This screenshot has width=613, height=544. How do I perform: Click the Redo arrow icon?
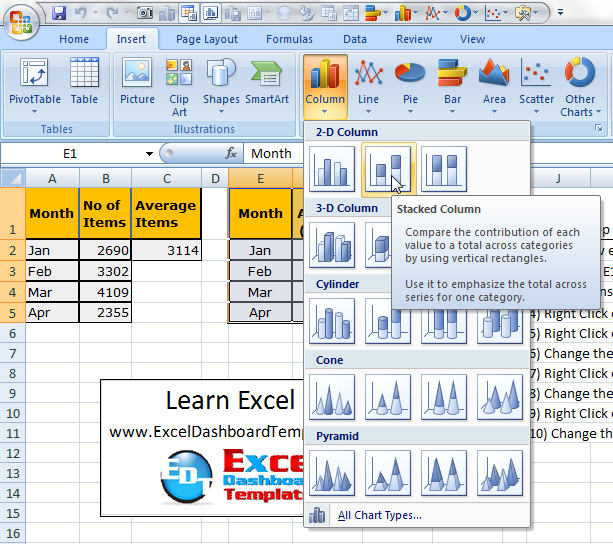[x=113, y=13]
